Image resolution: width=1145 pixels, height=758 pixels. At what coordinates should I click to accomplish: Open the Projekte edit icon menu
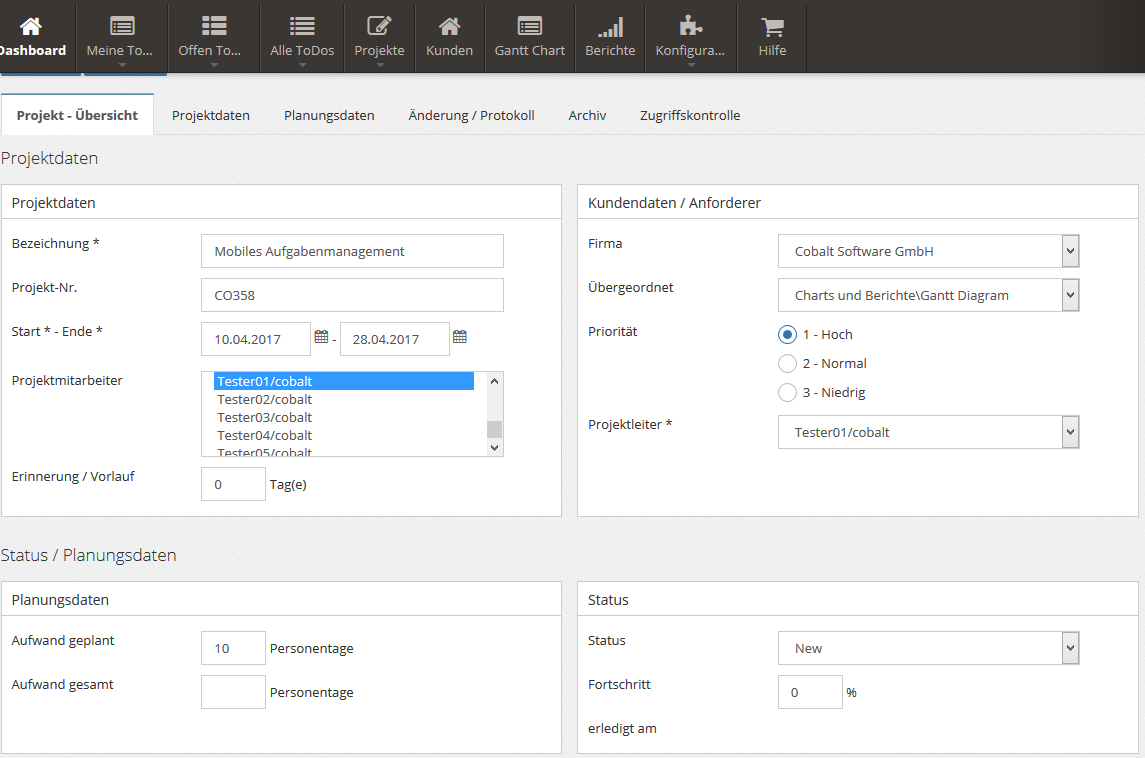(x=379, y=27)
